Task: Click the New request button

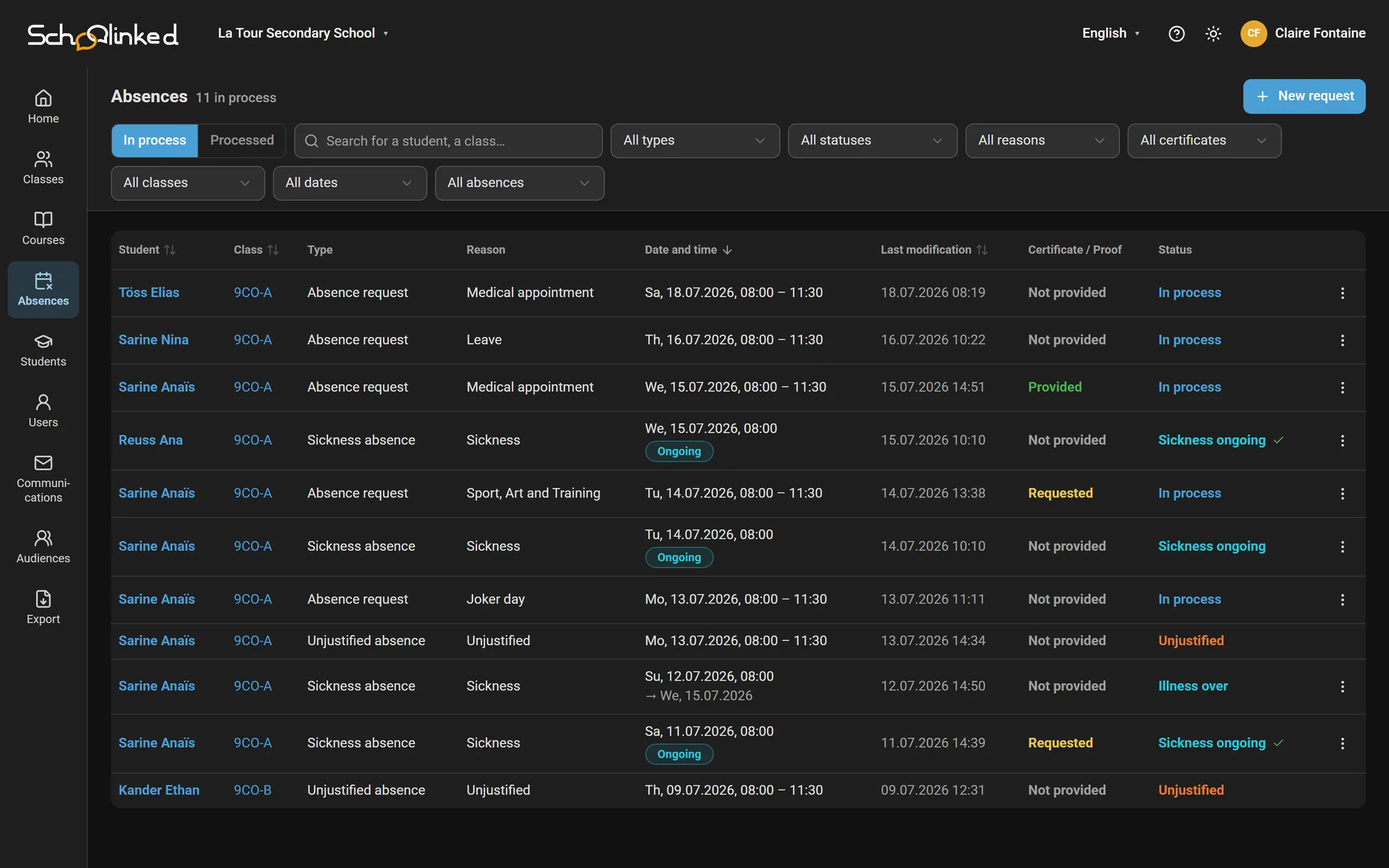Action: coord(1304,97)
